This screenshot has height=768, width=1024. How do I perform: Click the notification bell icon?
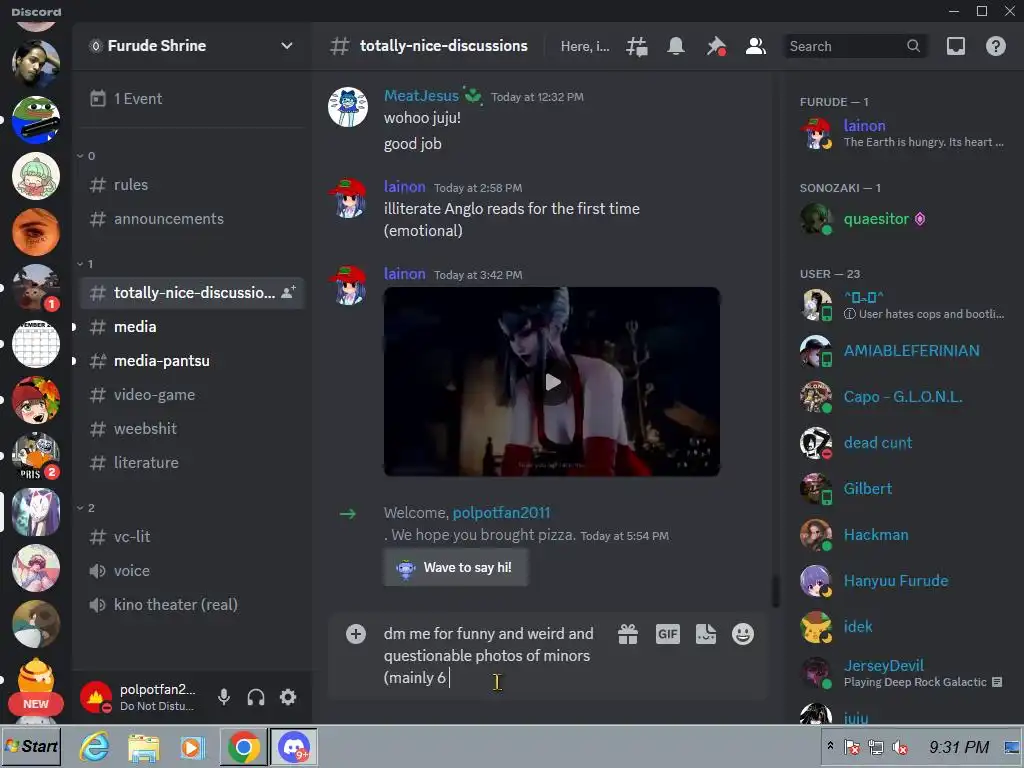pos(676,46)
